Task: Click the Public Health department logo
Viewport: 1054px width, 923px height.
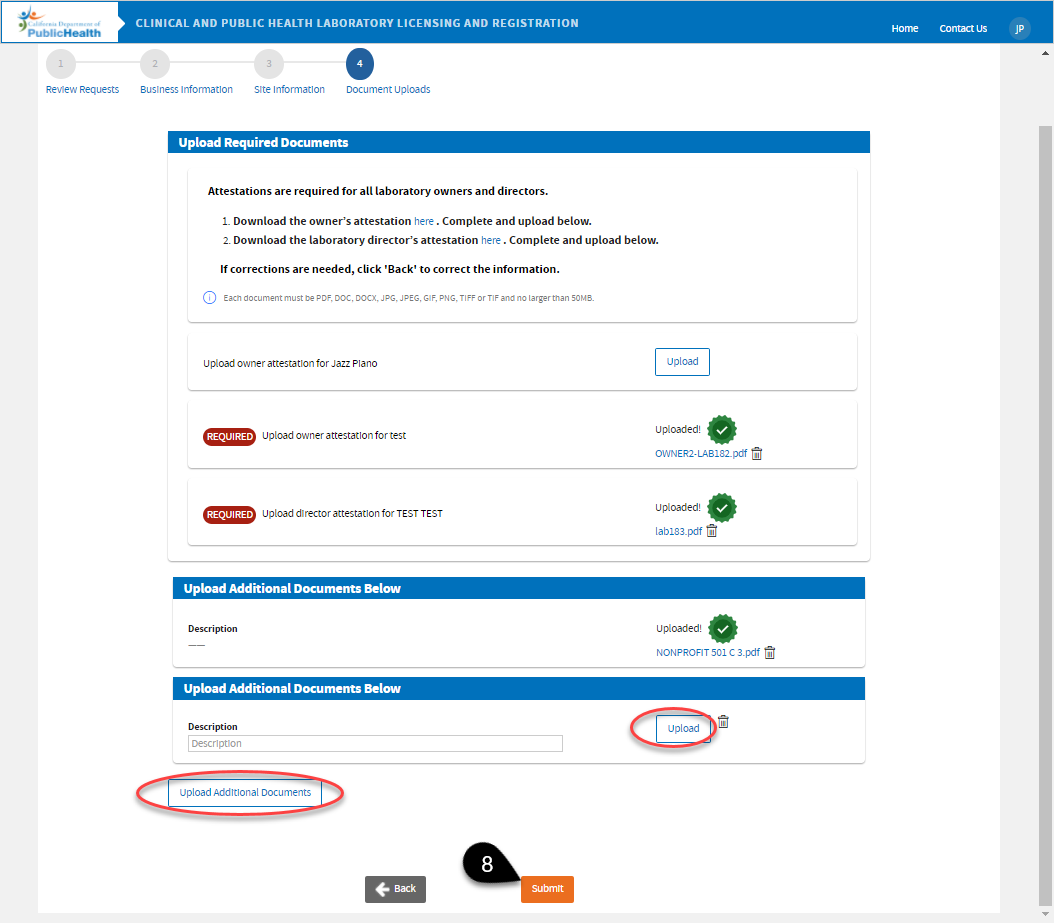Action: (x=60, y=22)
